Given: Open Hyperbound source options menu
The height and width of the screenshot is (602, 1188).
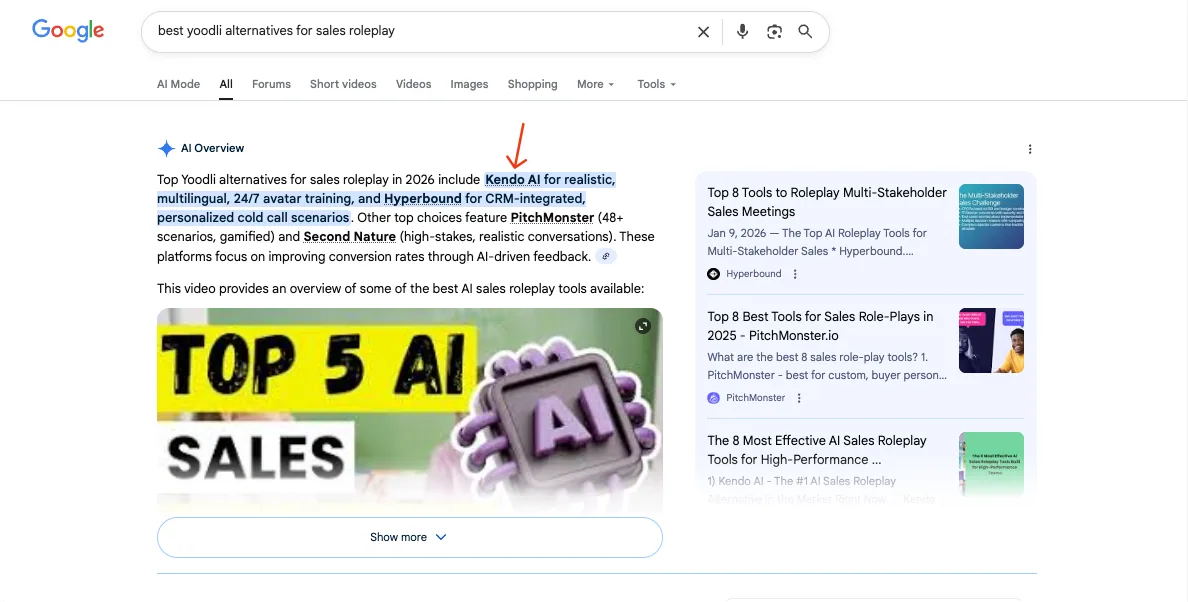Looking at the screenshot, I should (x=795, y=274).
